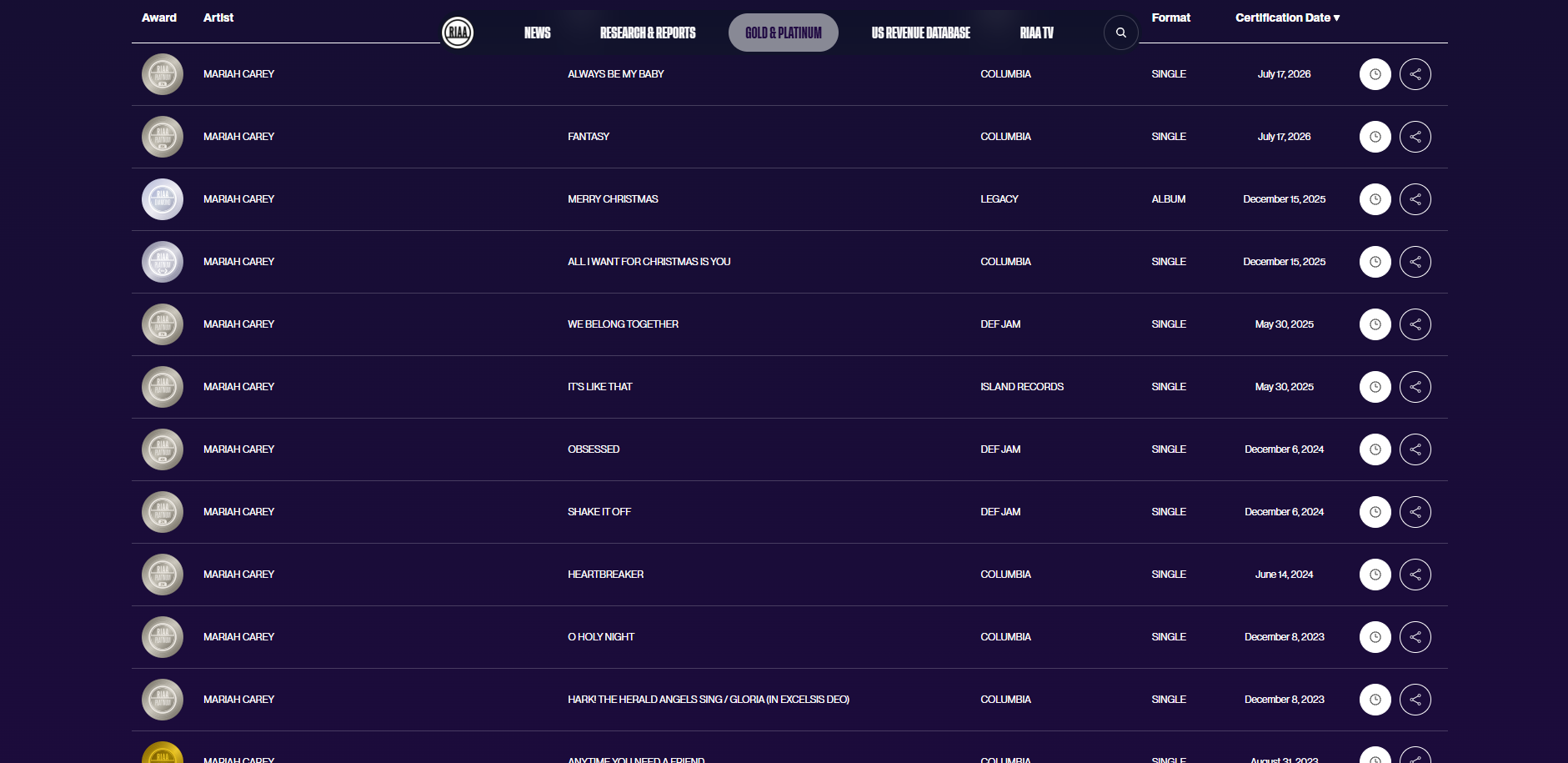This screenshot has height=763, width=1568.
Task: Sort by Certification Date column arrow
Action: pos(1337,18)
